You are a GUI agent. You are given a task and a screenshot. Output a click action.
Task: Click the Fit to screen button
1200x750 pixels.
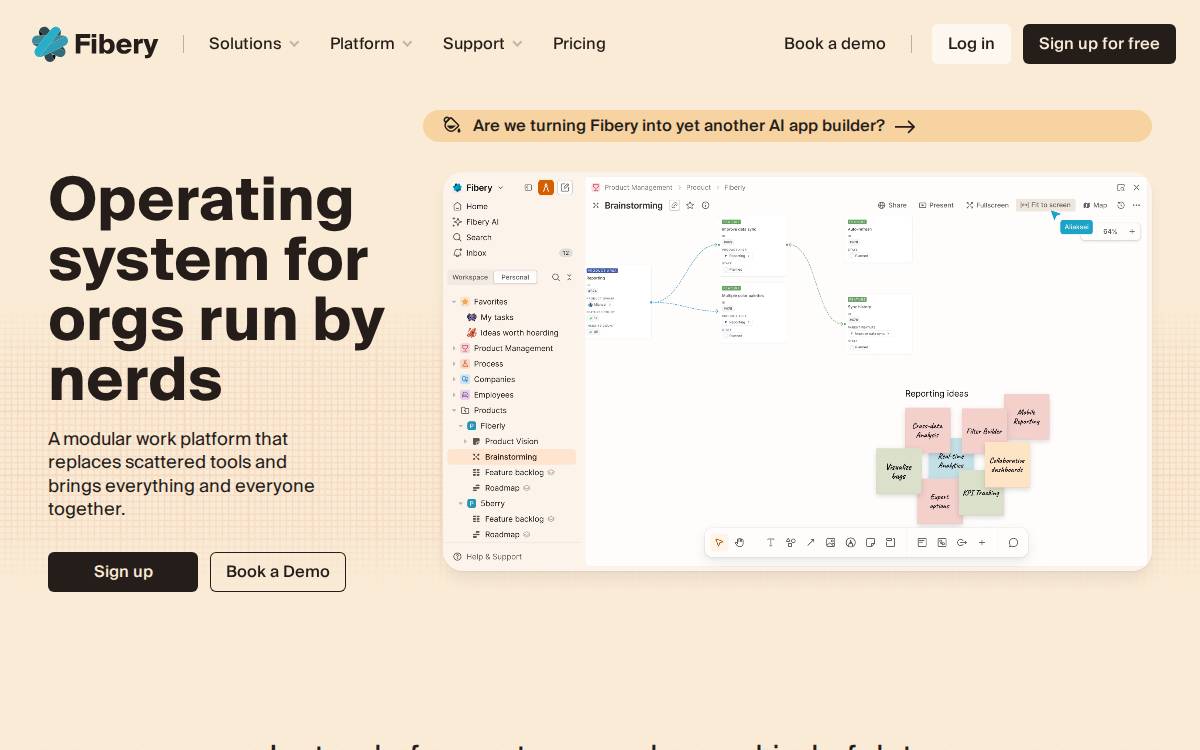[1045, 205]
